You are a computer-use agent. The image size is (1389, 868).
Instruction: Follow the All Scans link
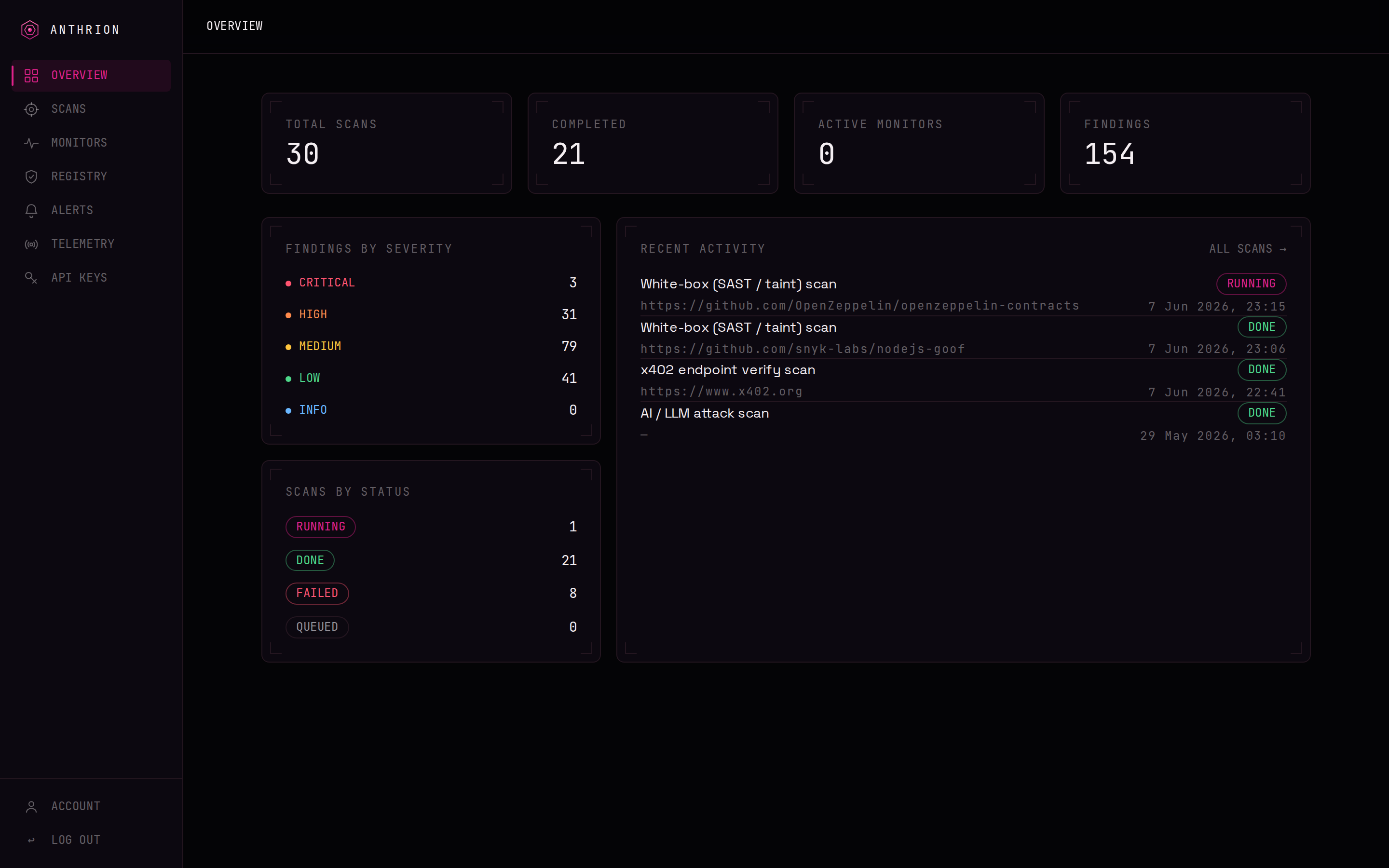[1247, 249]
